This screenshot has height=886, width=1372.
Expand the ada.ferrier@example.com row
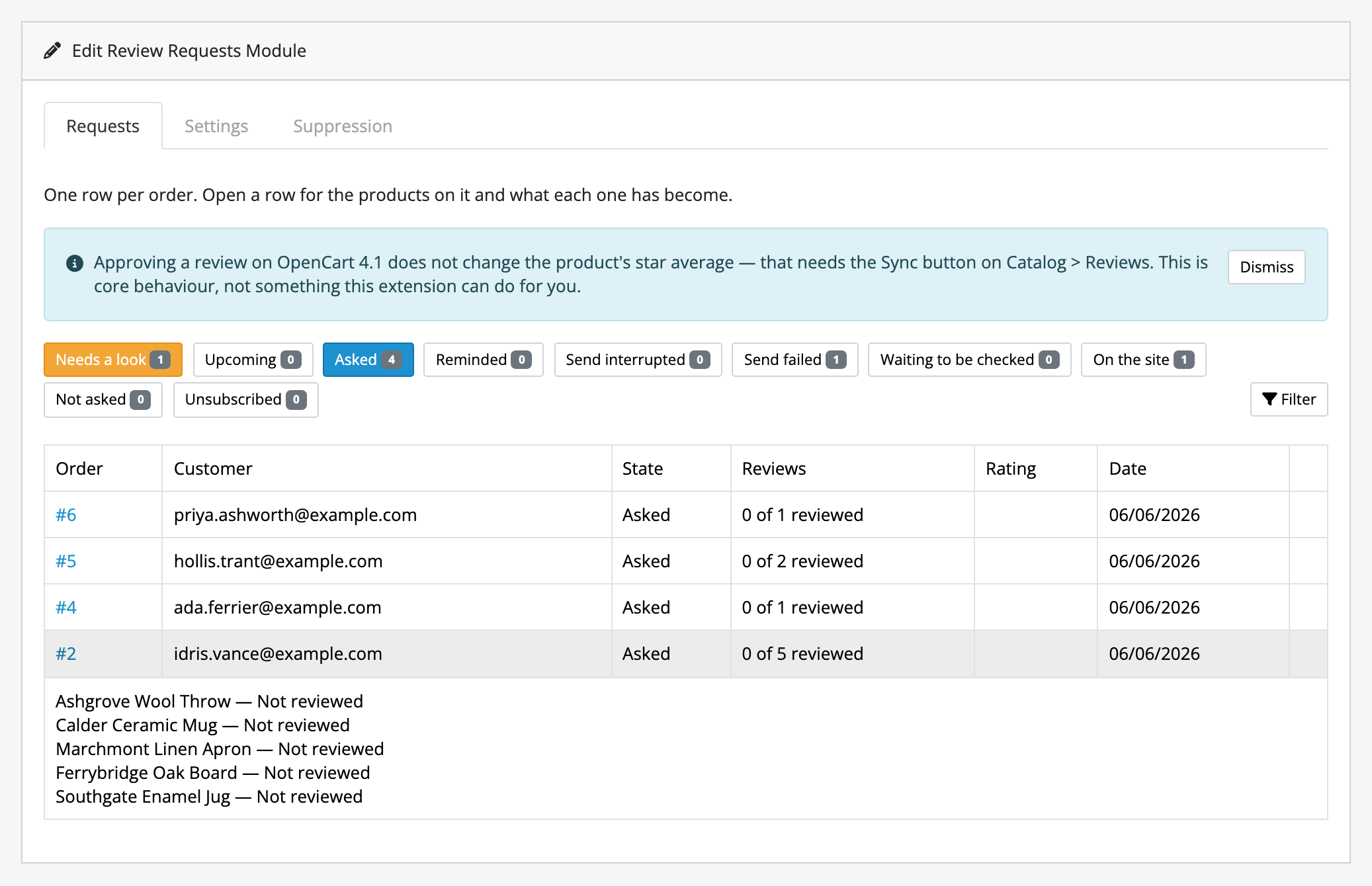[686, 607]
